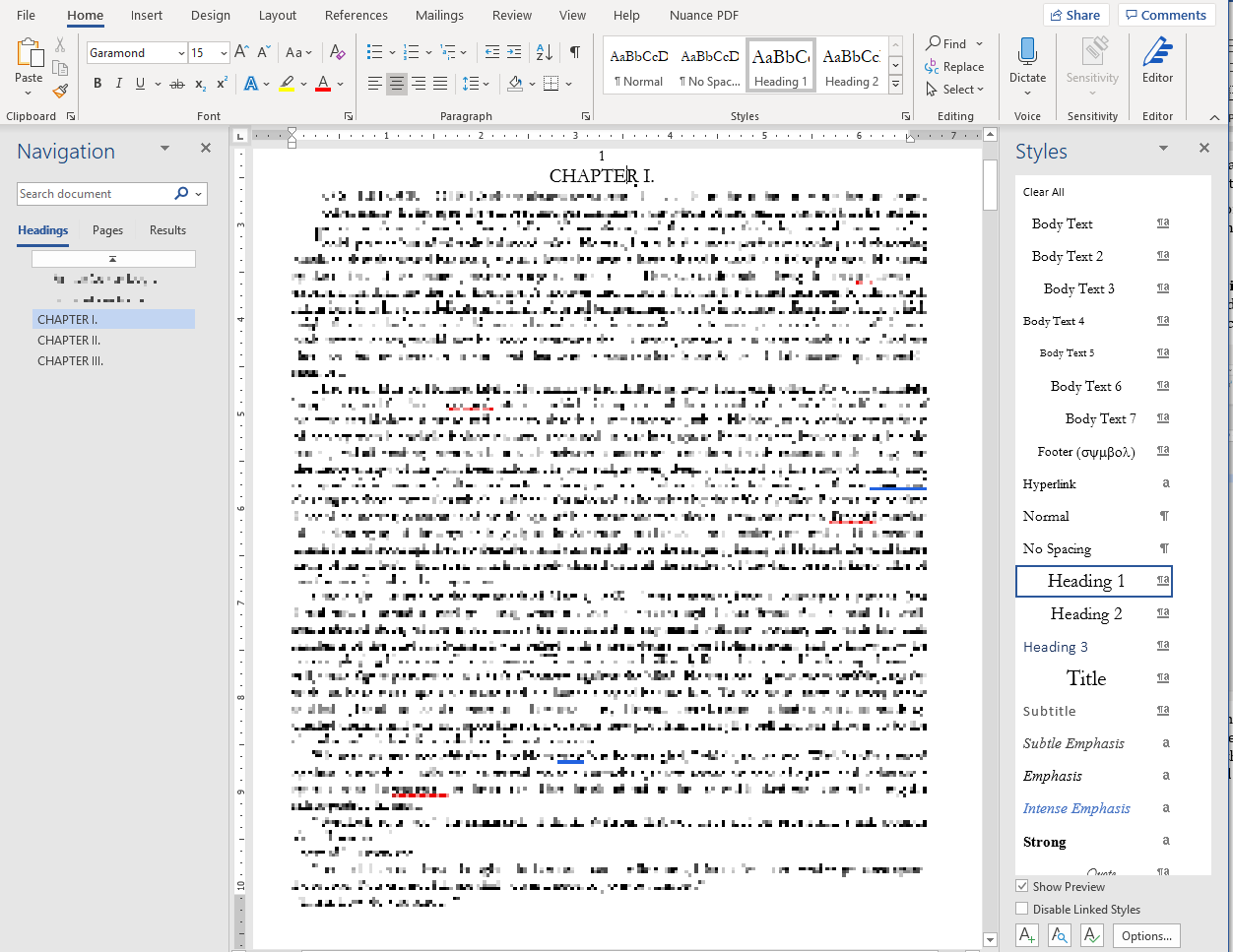The width and height of the screenshot is (1233, 952).
Task: Click the Options button in Styles pane
Action: (x=1146, y=935)
